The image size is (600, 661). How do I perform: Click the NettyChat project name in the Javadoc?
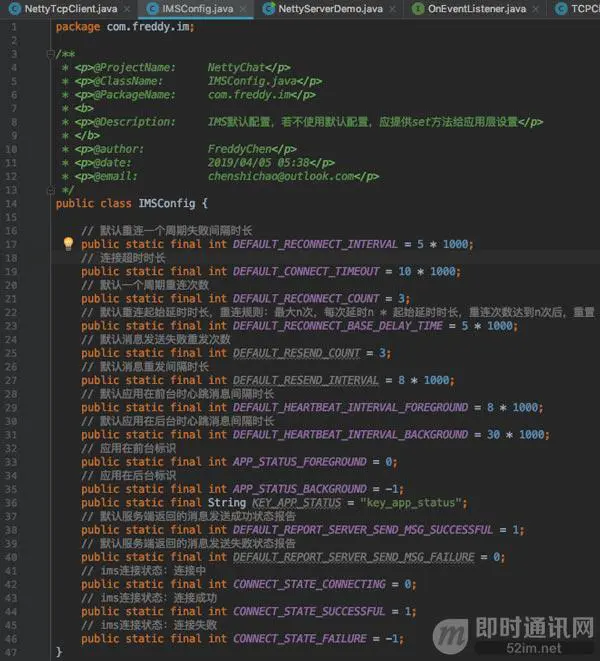236,67
